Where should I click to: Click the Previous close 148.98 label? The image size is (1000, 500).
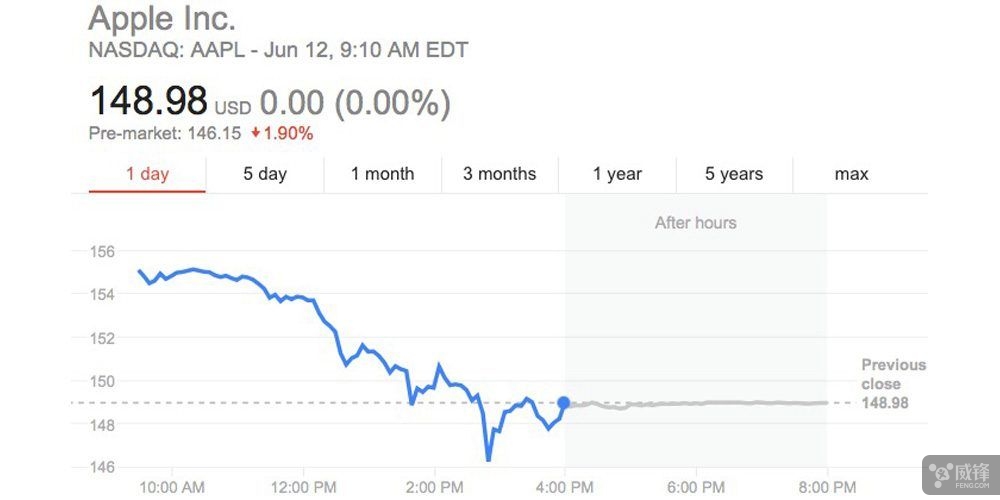pos(893,384)
